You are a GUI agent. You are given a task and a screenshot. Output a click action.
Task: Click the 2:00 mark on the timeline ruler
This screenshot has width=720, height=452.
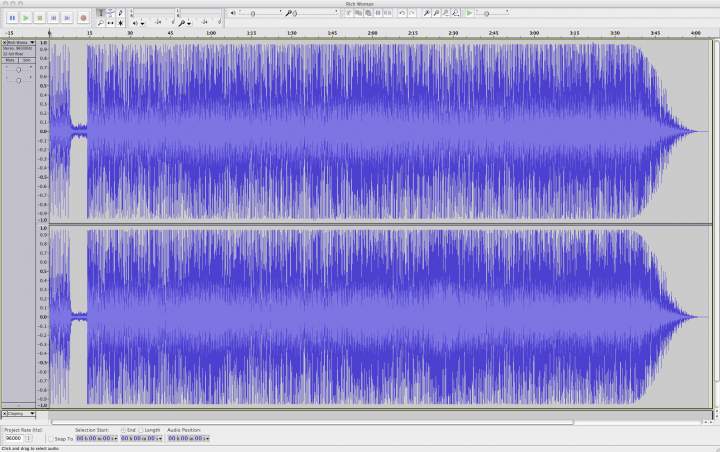[x=373, y=33]
